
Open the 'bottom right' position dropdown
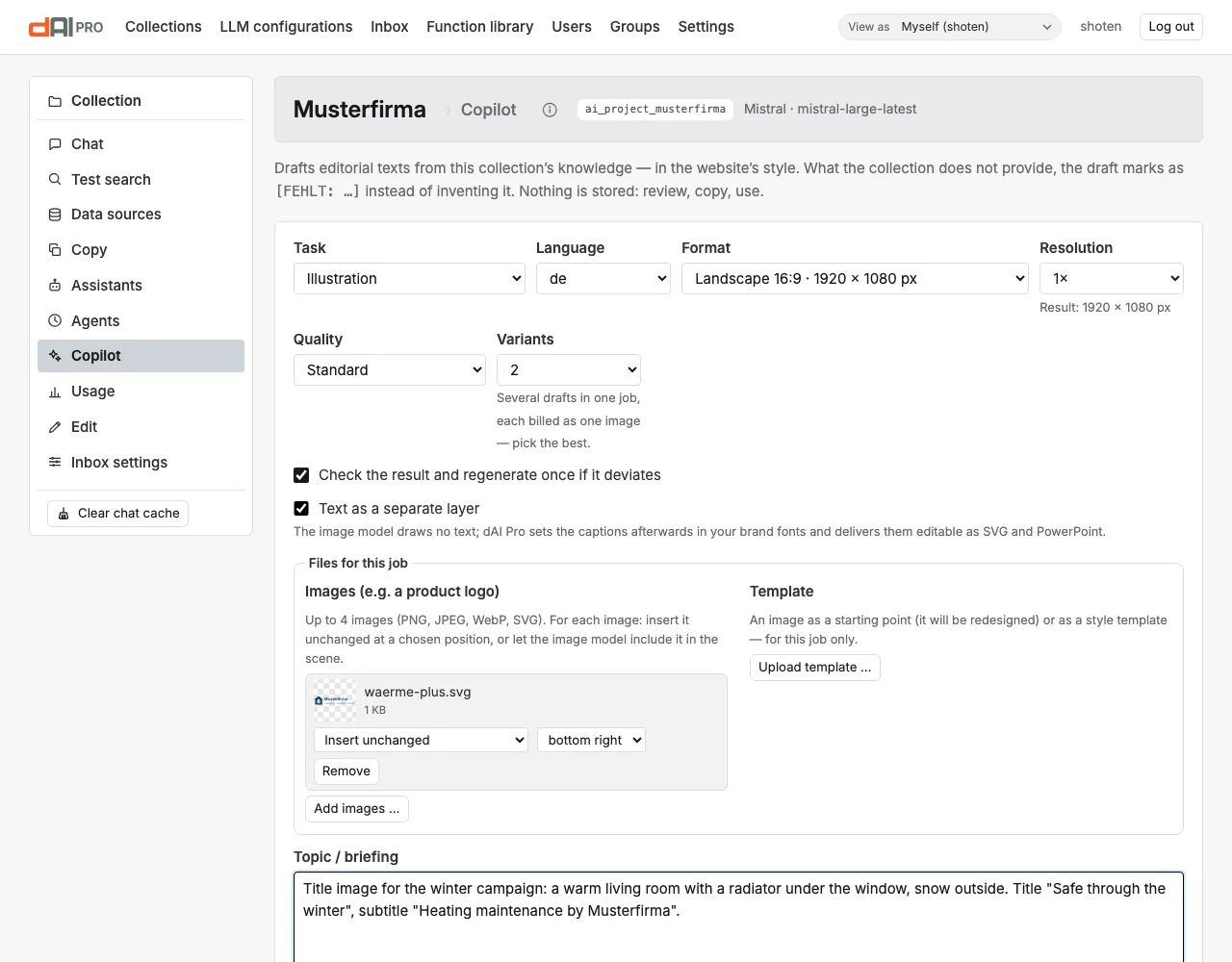[x=591, y=740]
